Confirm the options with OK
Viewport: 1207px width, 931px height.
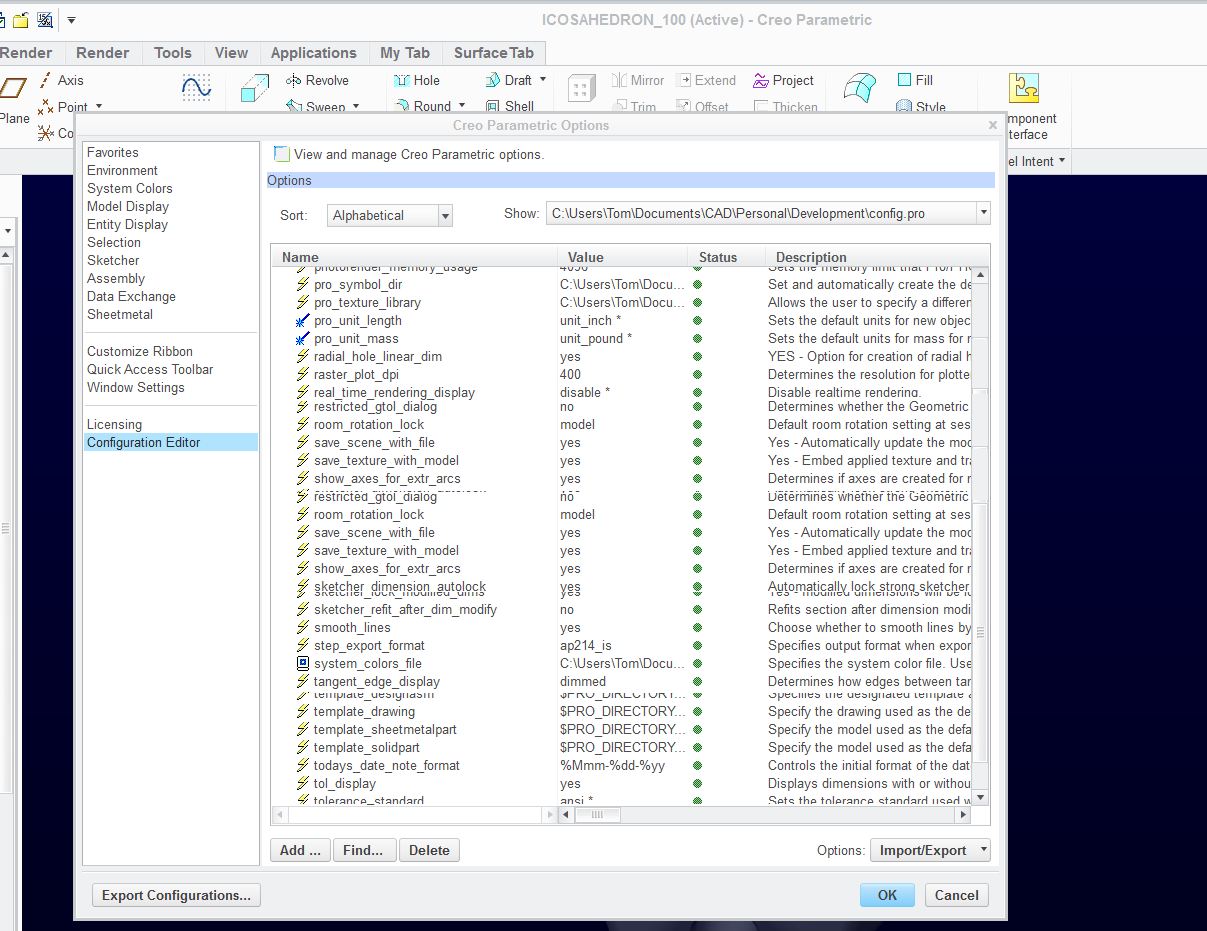tap(887, 895)
